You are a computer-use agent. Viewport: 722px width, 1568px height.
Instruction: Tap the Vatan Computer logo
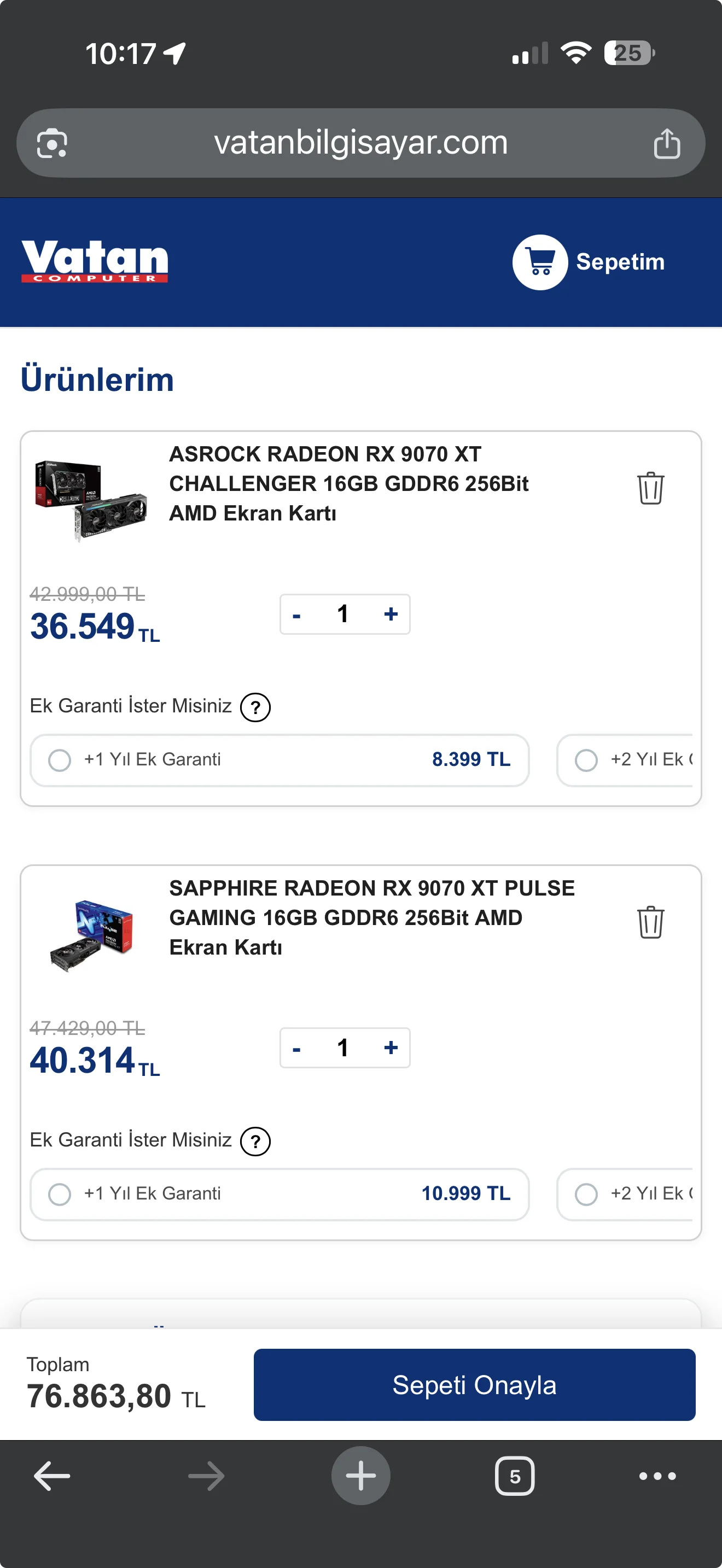(x=95, y=262)
